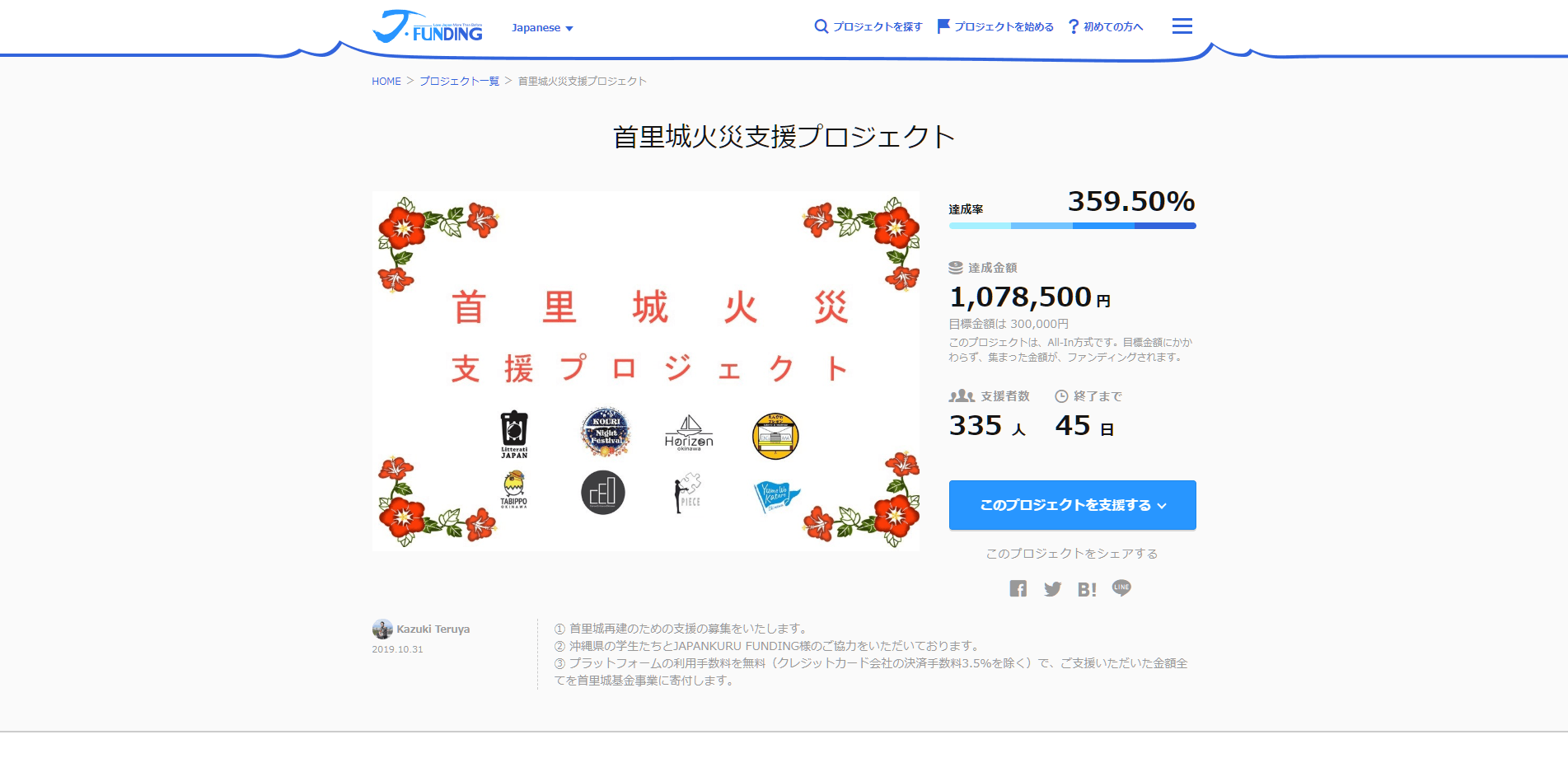Click the 達成率 progress bar
This screenshot has height=758, width=1568.
[x=1072, y=226]
